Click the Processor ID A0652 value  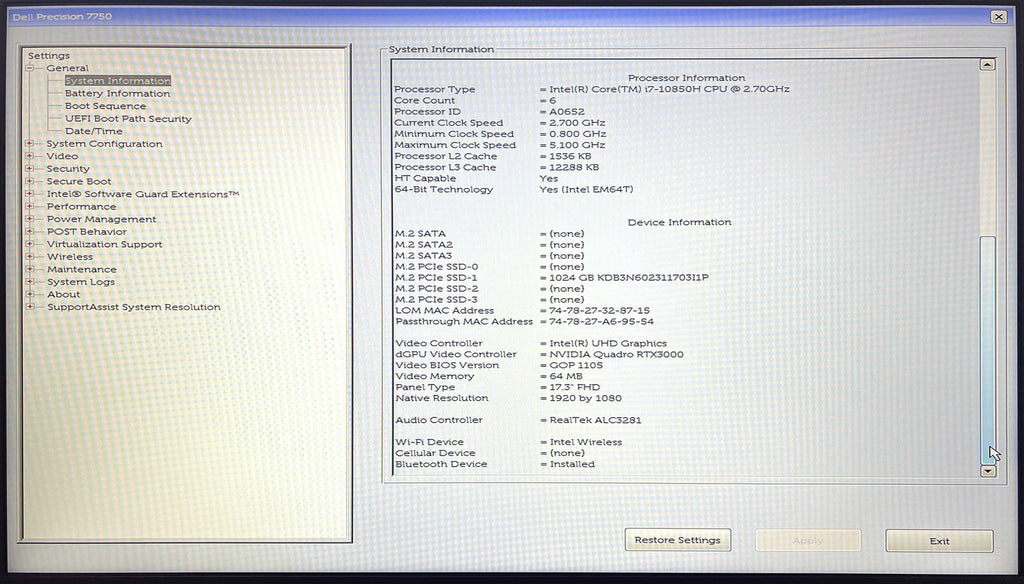(x=567, y=112)
